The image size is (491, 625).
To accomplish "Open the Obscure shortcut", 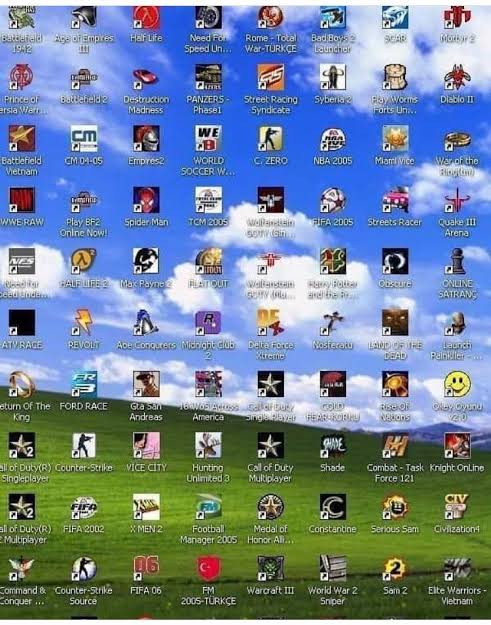I will click(x=395, y=261).
